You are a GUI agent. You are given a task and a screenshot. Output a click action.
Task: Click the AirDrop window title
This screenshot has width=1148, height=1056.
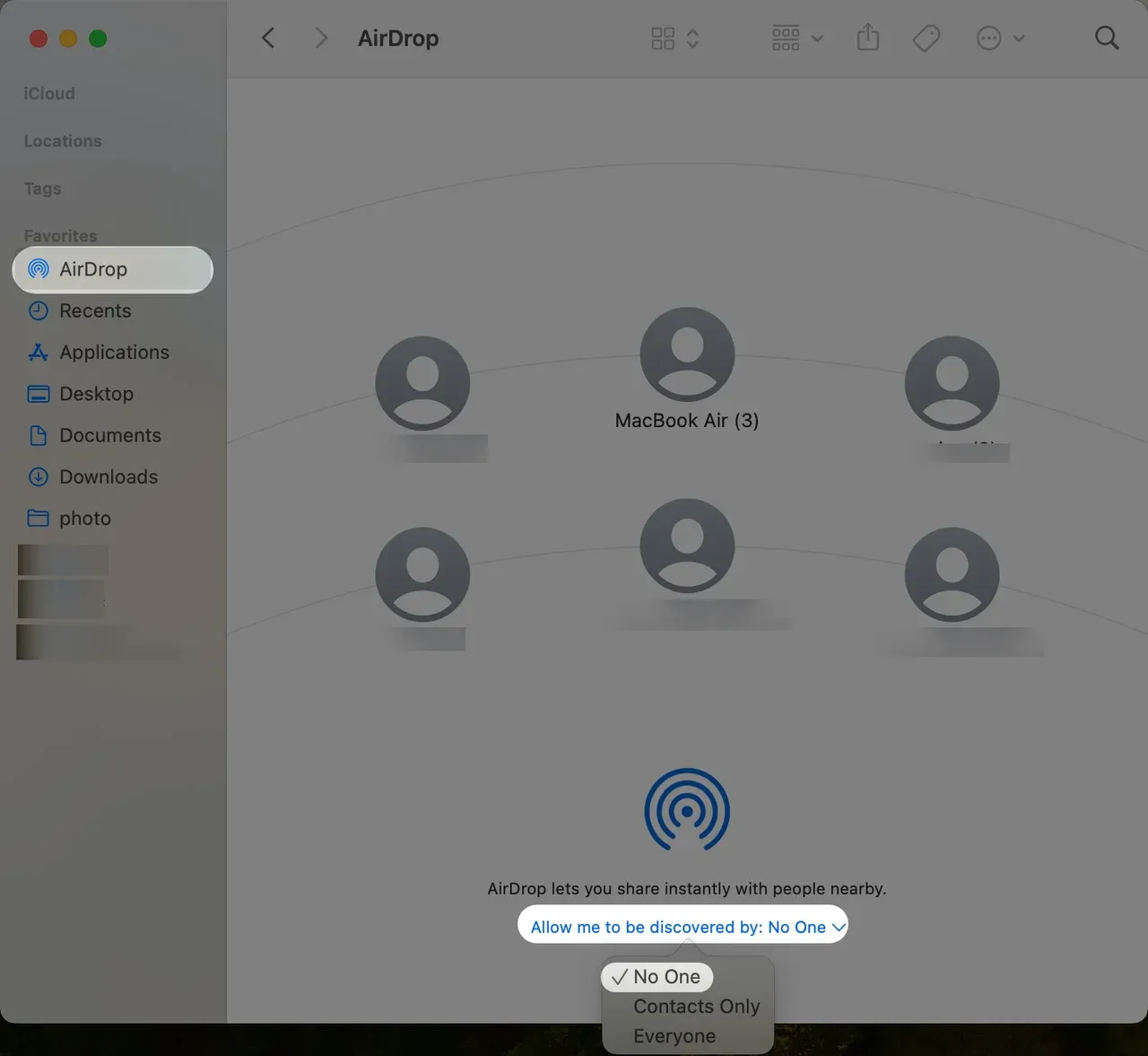(x=398, y=39)
